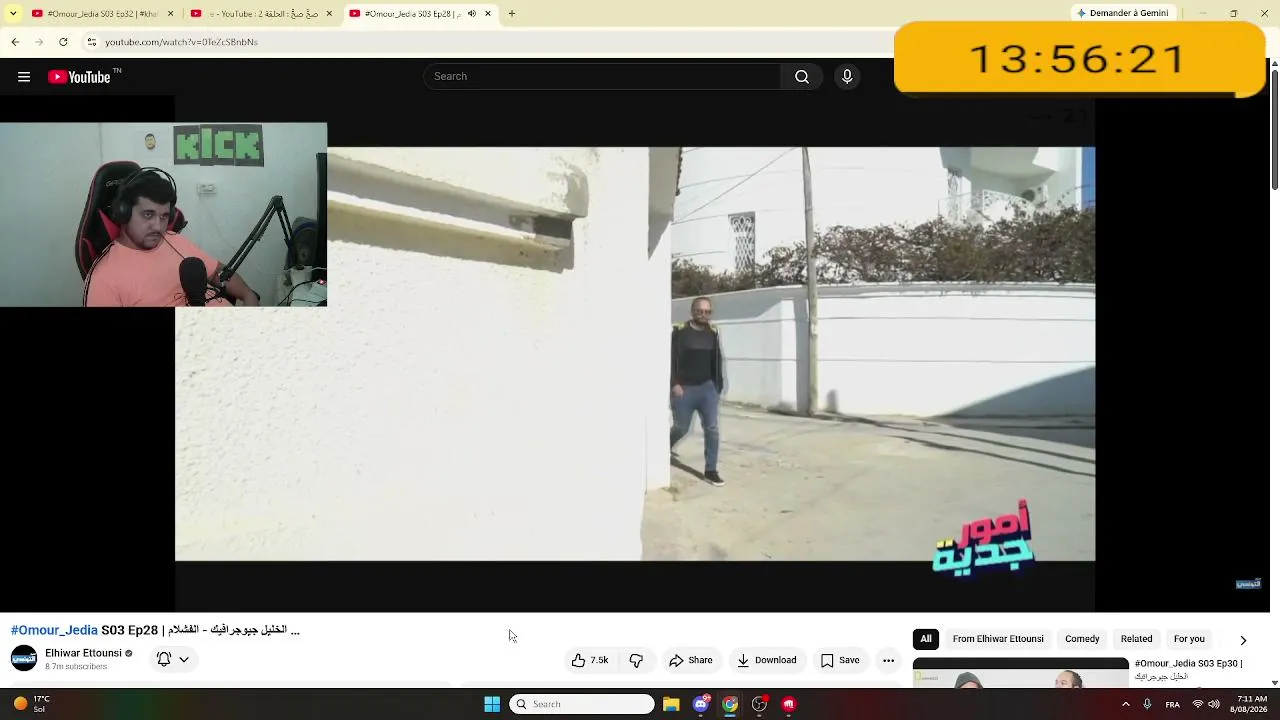1280x720 pixels.
Task: Open the FRA keyboard language indicator
Action: pyautogui.click(x=1173, y=704)
